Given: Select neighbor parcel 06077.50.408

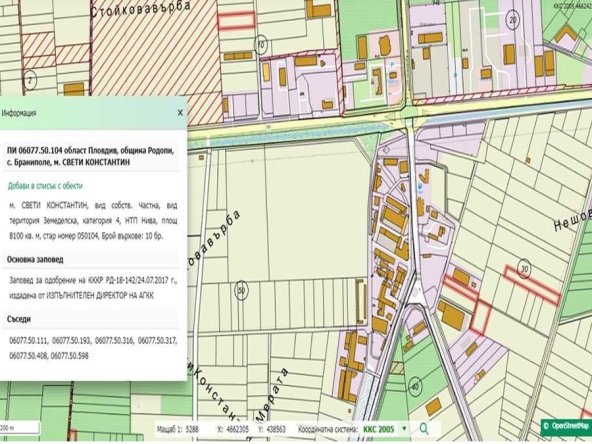Looking at the screenshot, I should point(29,356).
